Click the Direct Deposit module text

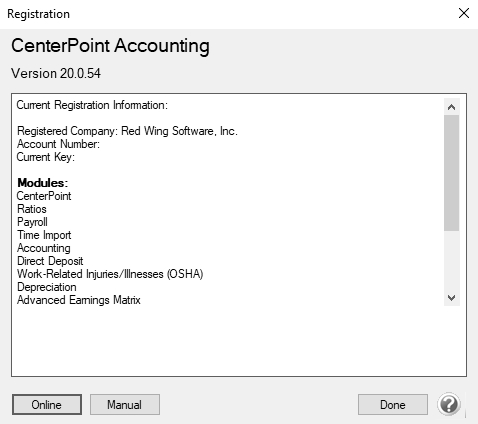(x=50, y=261)
